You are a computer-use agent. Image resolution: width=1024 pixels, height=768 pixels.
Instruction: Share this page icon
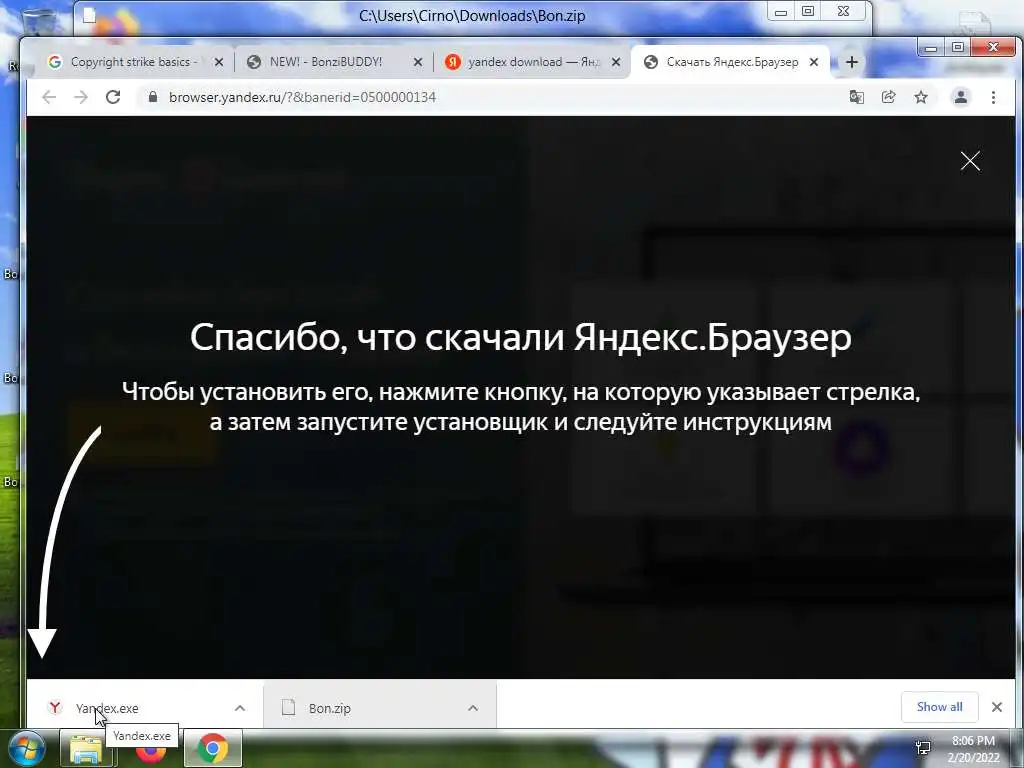[888, 97]
